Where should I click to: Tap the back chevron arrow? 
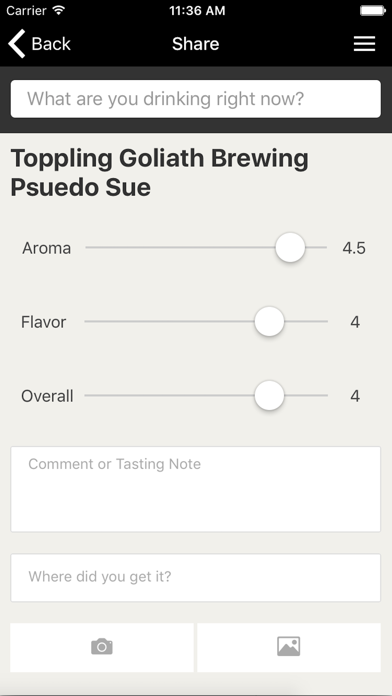16,44
